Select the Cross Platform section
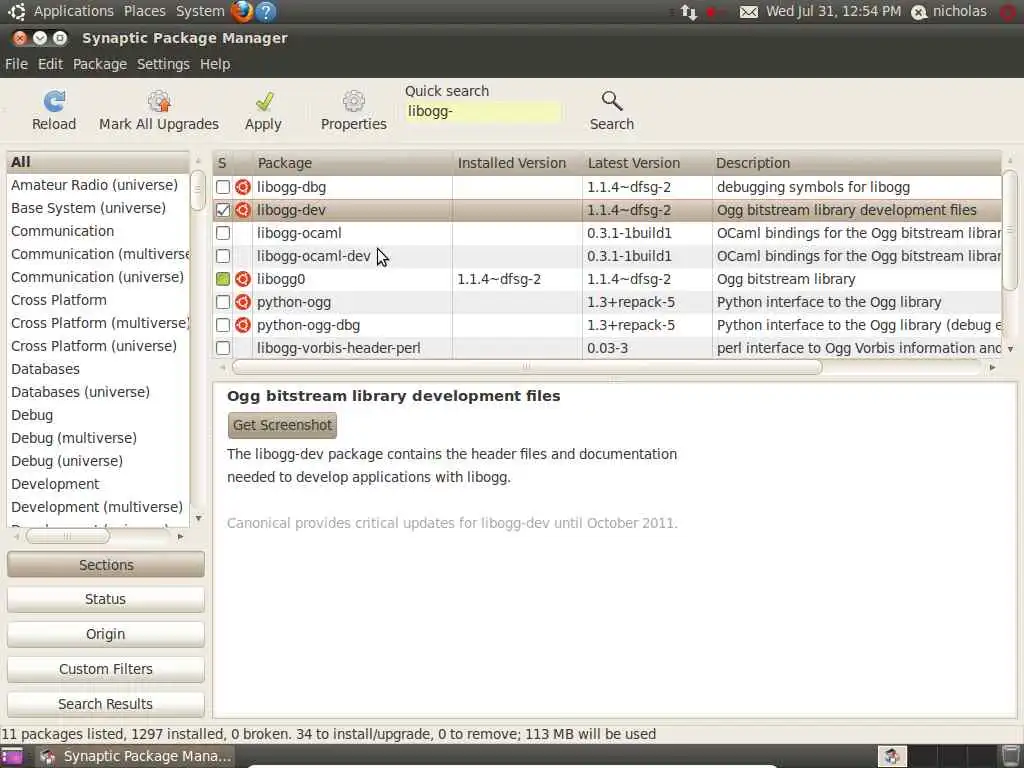Screen dimensions: 1024x768 click(98, 300)
